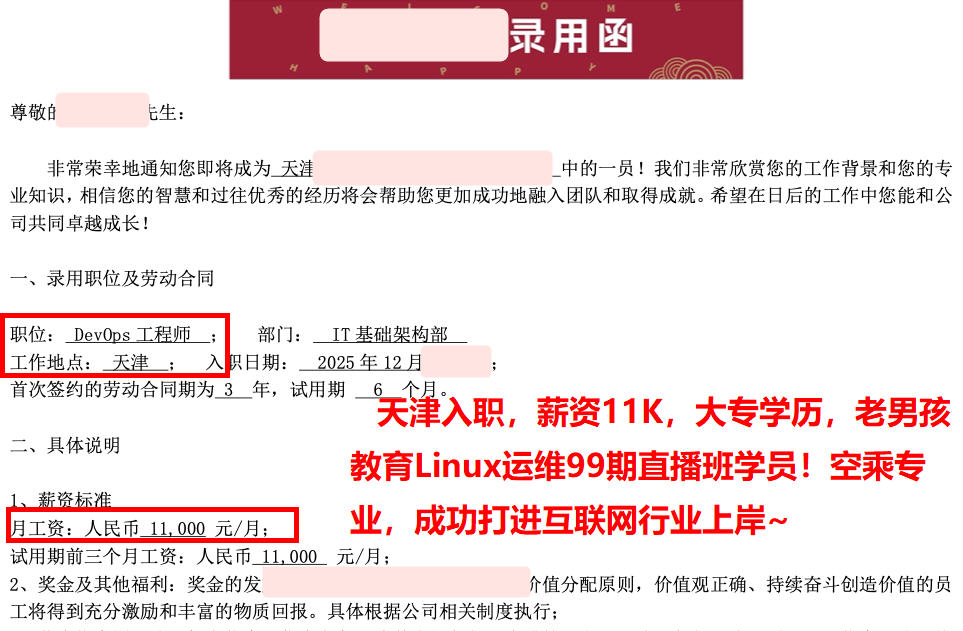Click the 薪资标准 subheading
The image size is (963, 631).
pyautogui.click(x=61, y=500)
